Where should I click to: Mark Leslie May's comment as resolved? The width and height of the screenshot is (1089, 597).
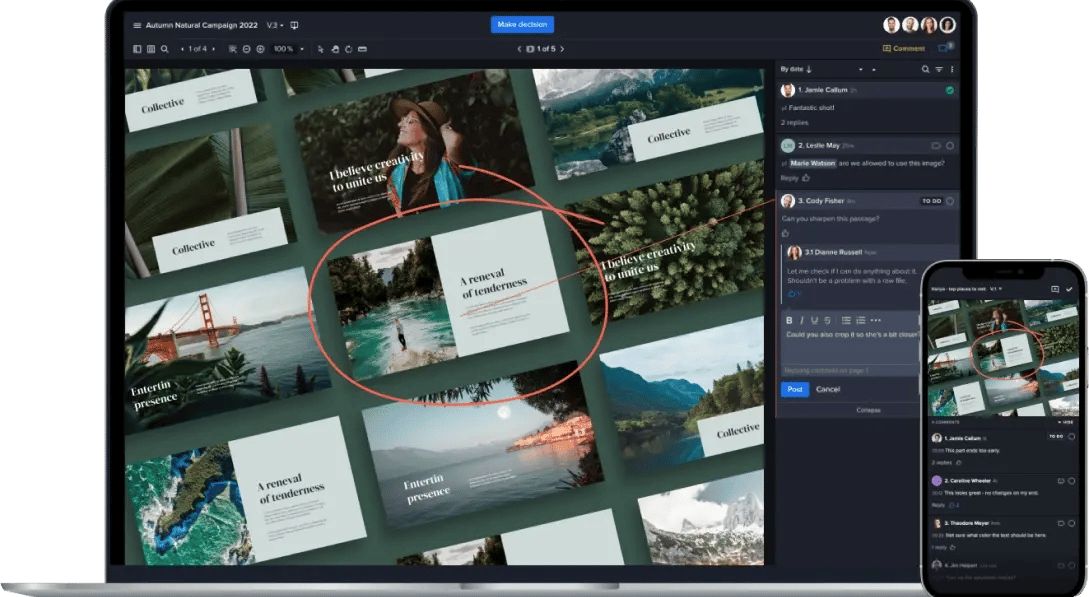(949, 145)
